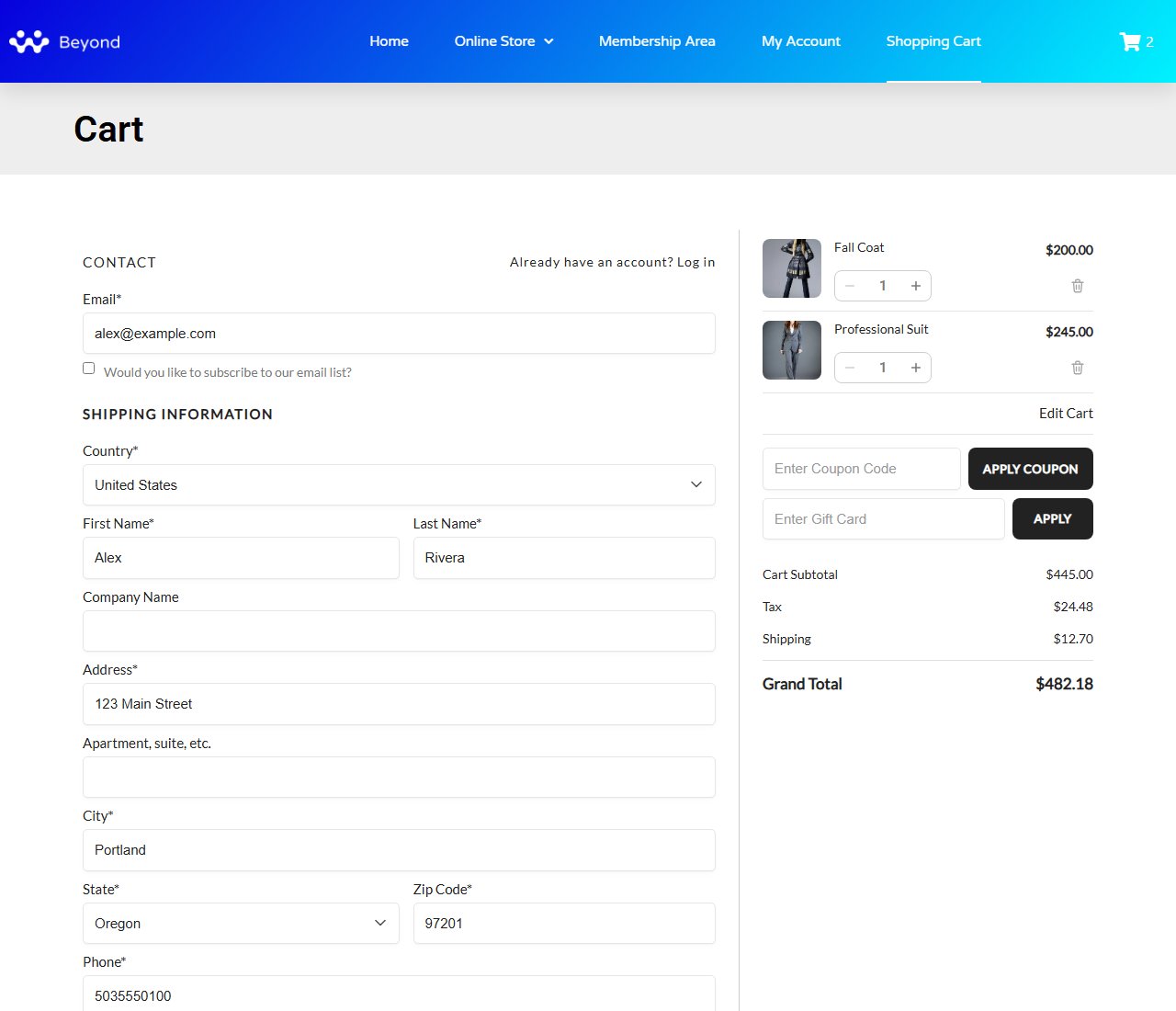
Task: Tick the email list subscription checkbox
Action: point(89,369)
